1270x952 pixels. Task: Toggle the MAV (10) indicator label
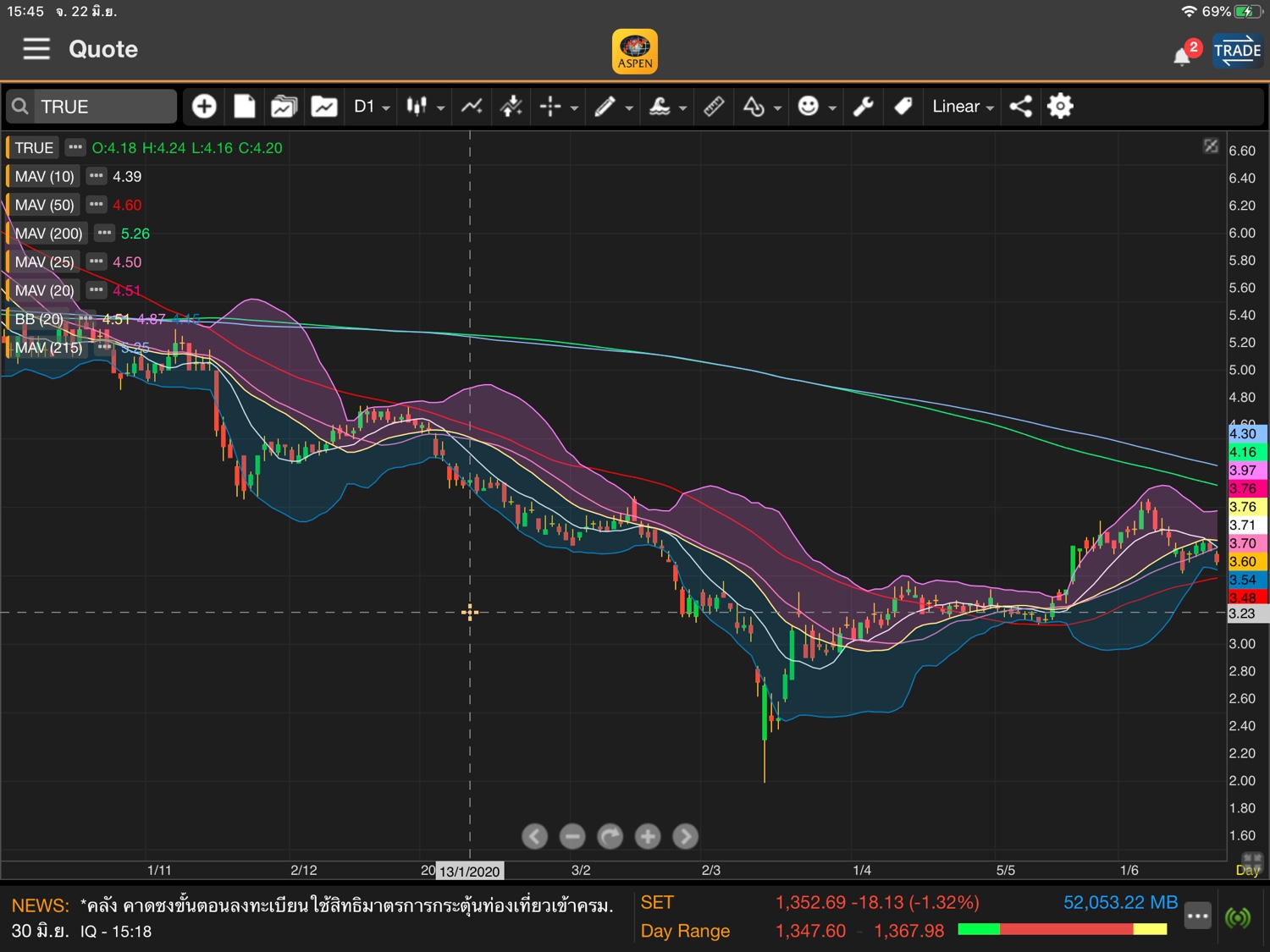click(44, 176)
